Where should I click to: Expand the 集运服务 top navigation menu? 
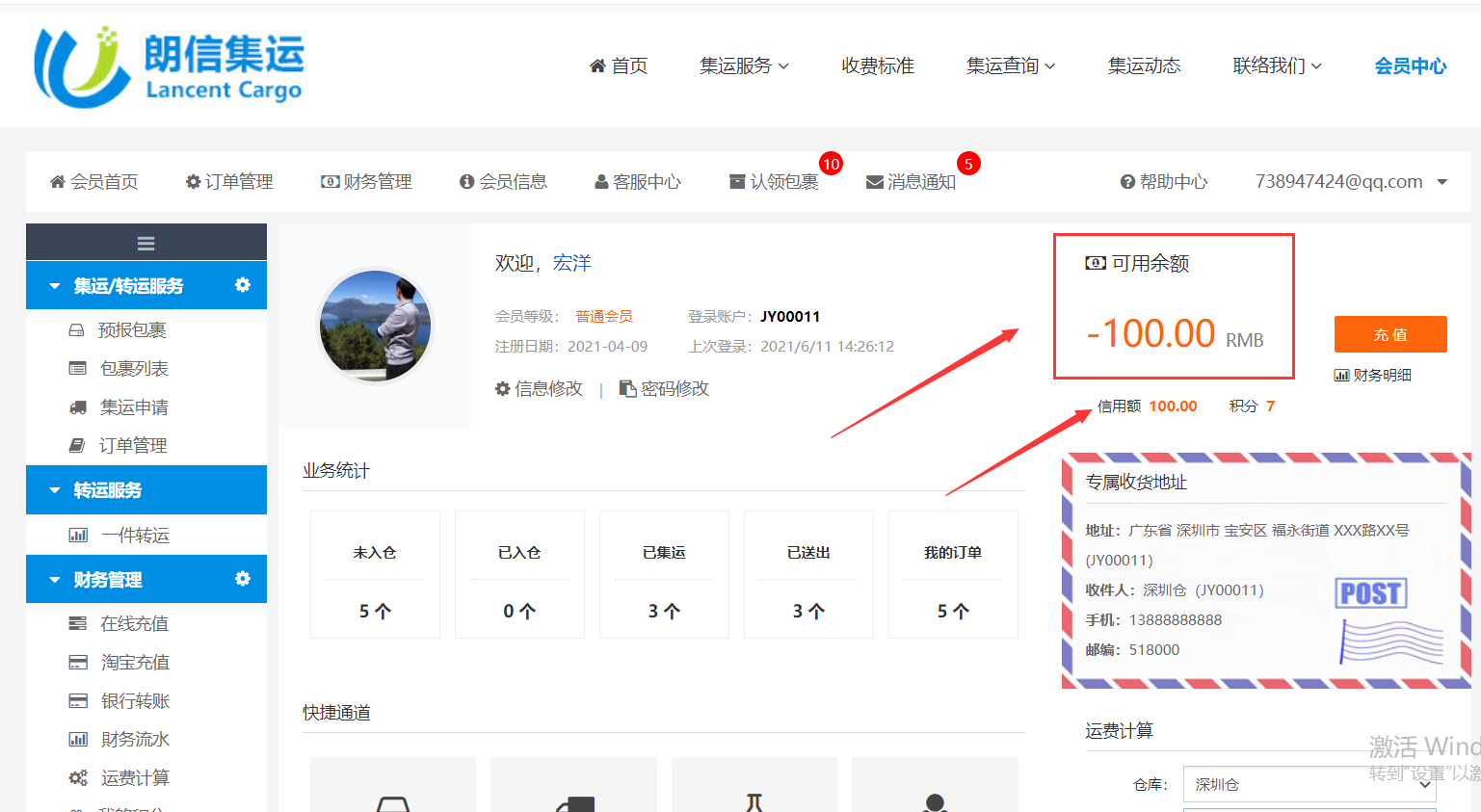[744, 65]
